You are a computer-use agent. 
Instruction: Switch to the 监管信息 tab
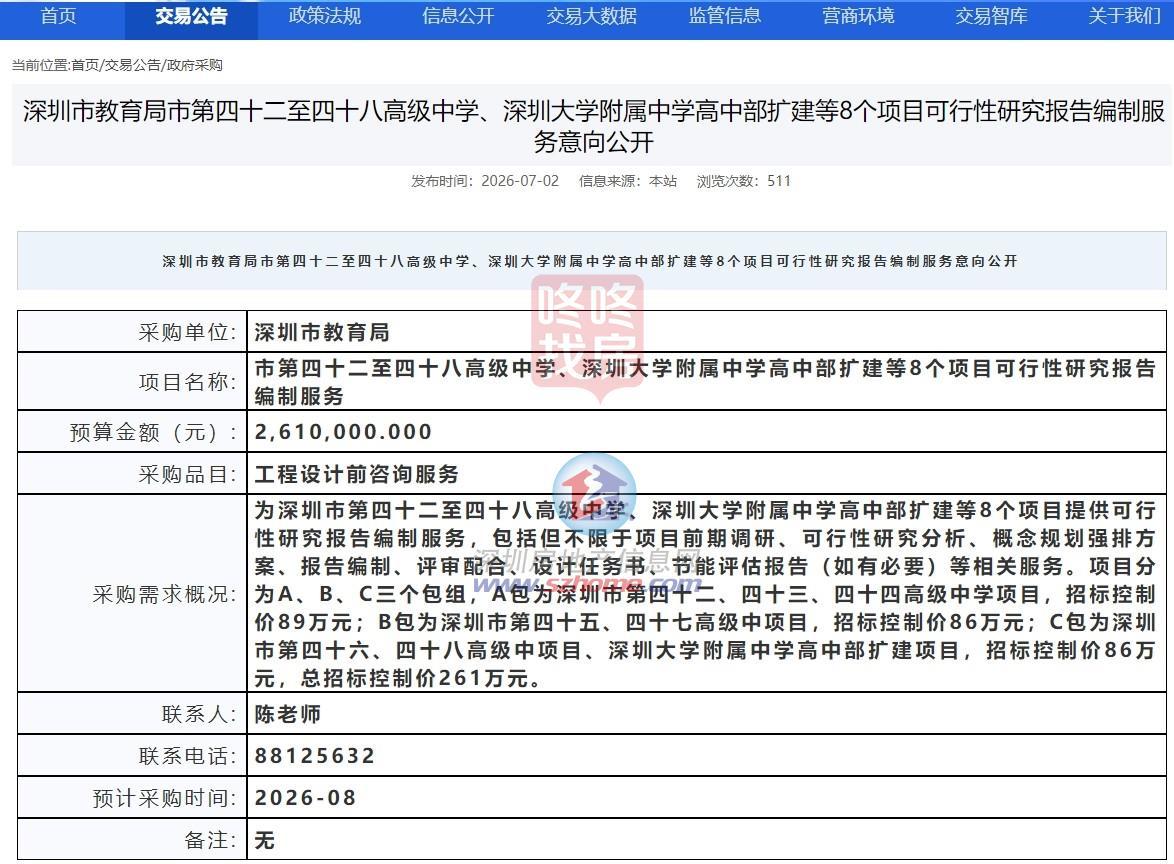pyautogui.click(x=724, y=16)
